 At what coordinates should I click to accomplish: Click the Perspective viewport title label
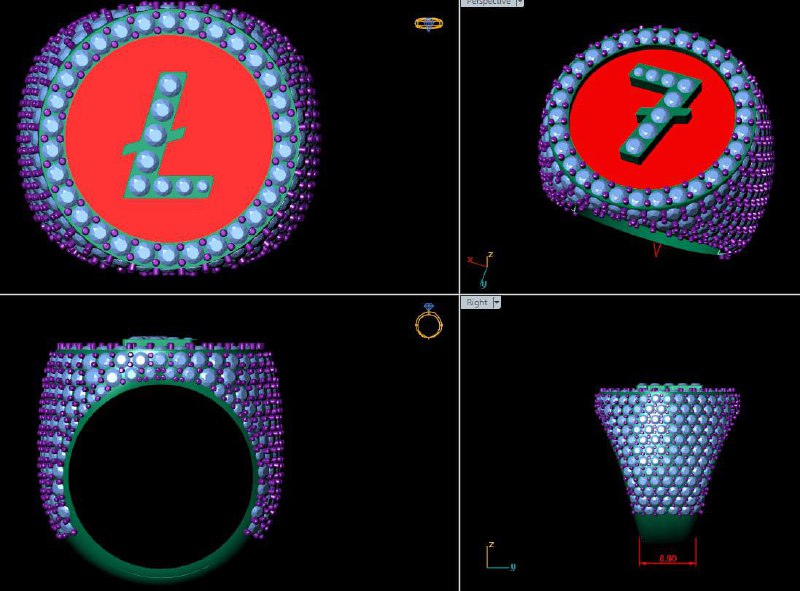pyautogui.click(x=488, y=3)
